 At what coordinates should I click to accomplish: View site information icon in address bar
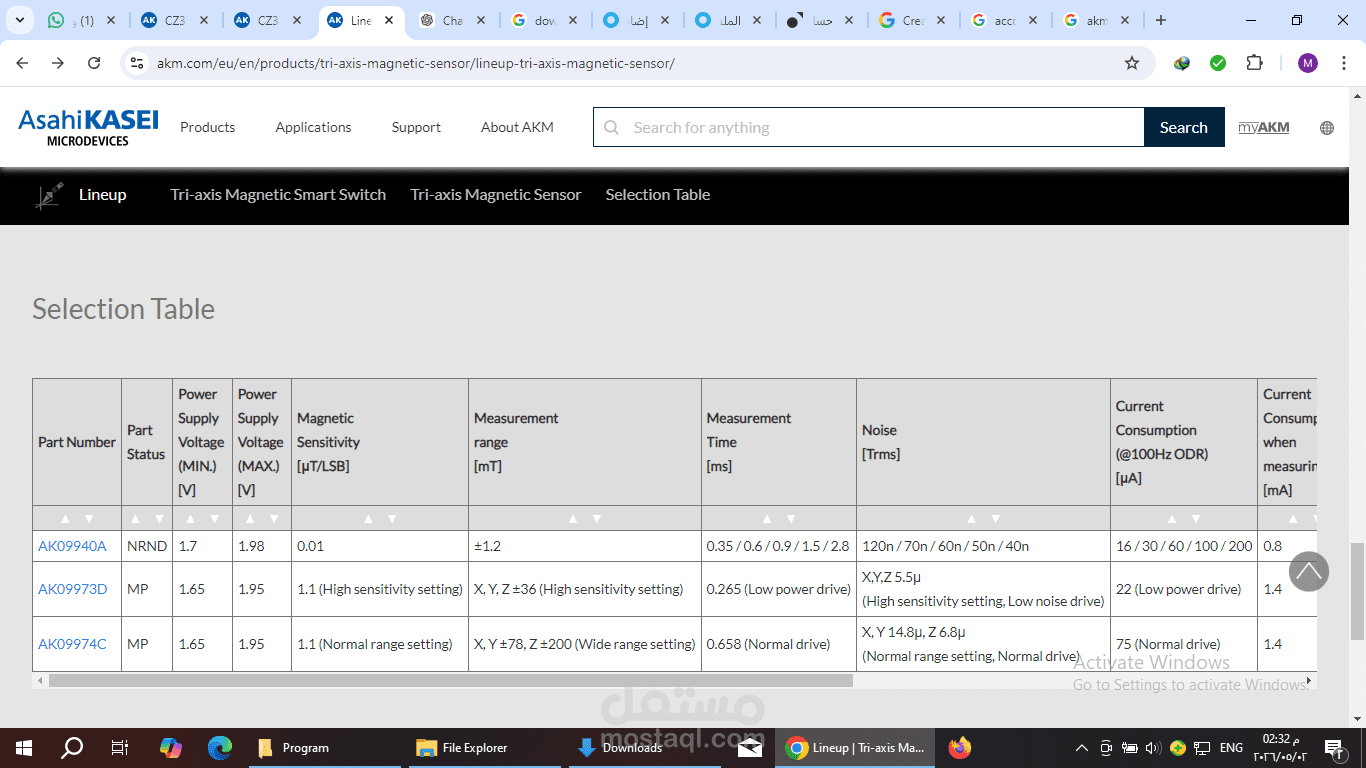(138, 63)
